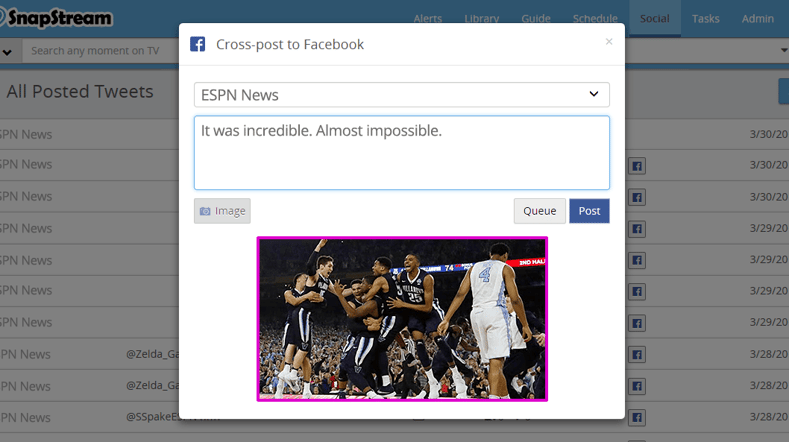Viewport: 789px width, 442px height.
Task: Open the ESPN News page dropdown
Action: click(401, 95)
